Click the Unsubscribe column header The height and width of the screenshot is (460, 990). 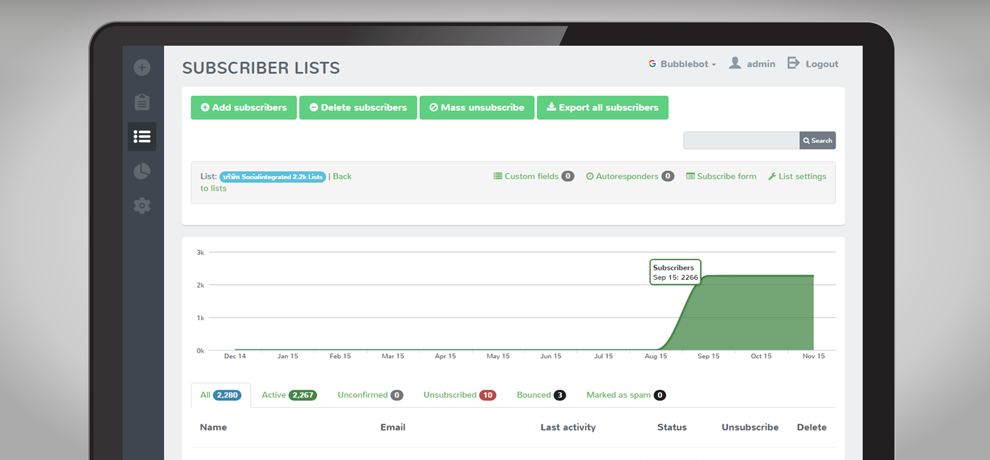750,427
